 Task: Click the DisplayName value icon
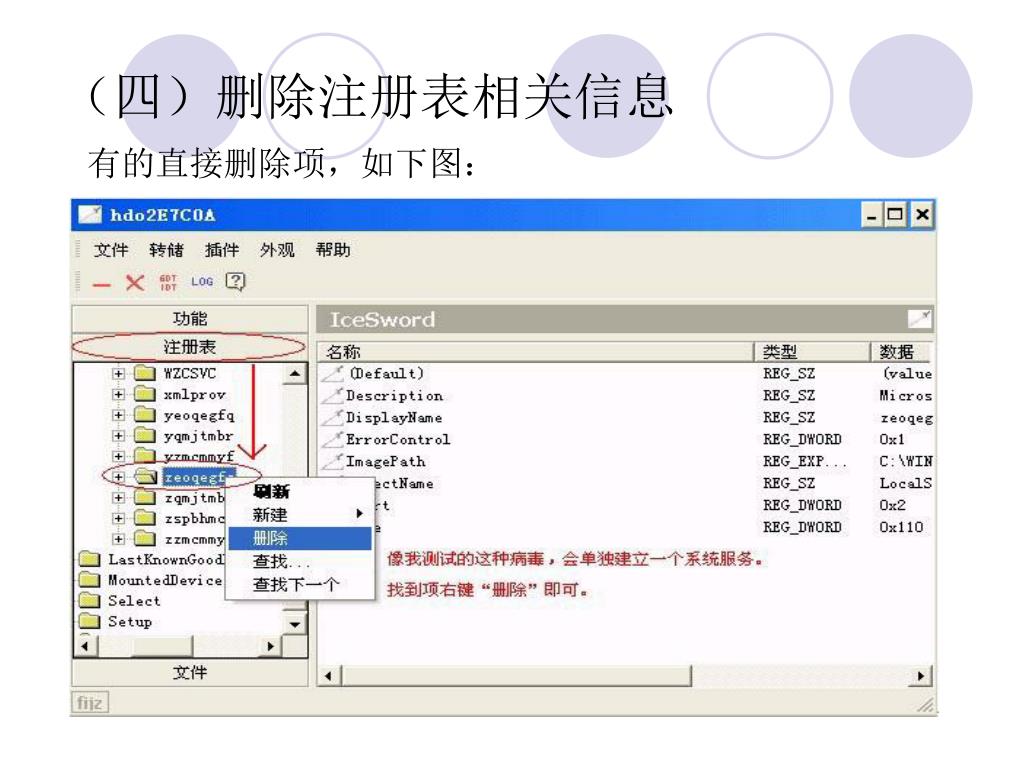(x=333, y=417)
